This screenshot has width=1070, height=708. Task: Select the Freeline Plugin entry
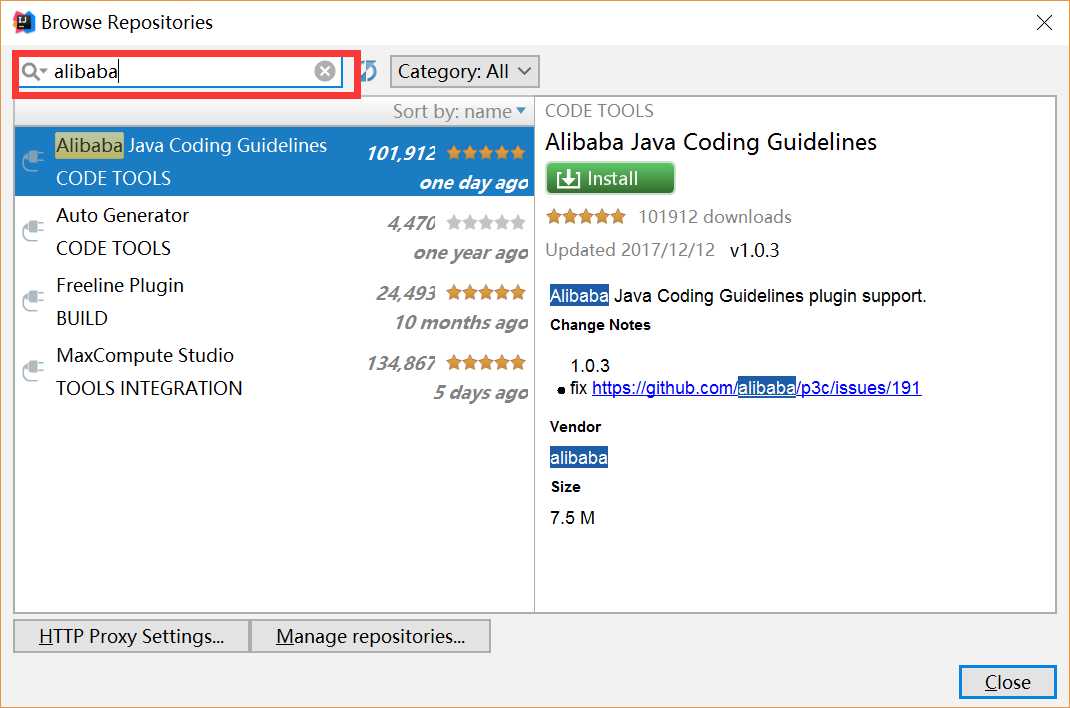pos(274,301)
